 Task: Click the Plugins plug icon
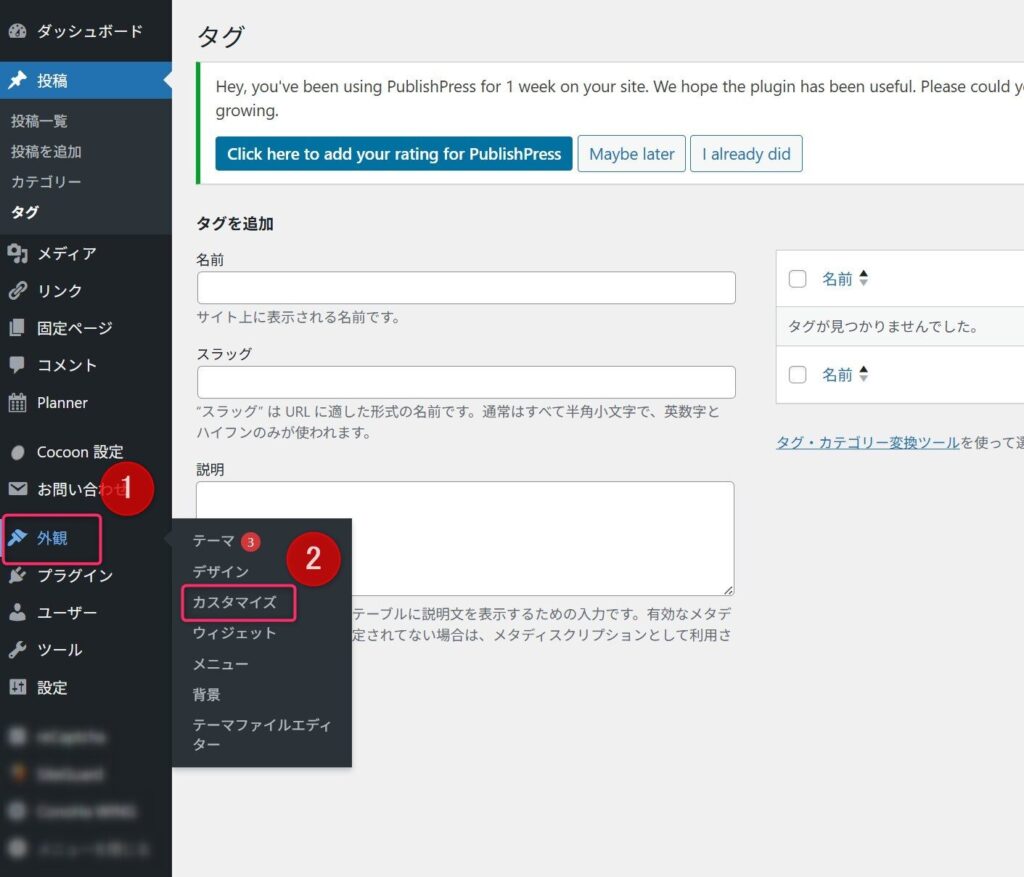[17, 576]
